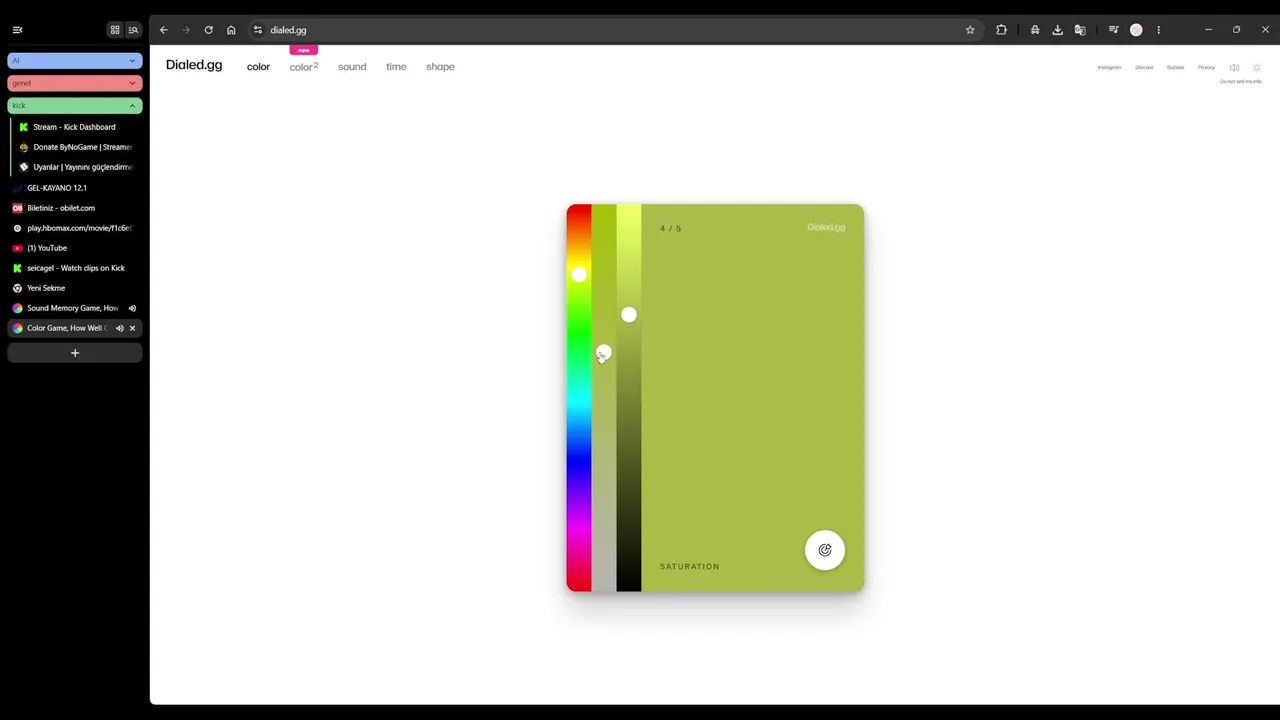Switch to GEL-KAYANO 12.1 tab

pos(75,188)
